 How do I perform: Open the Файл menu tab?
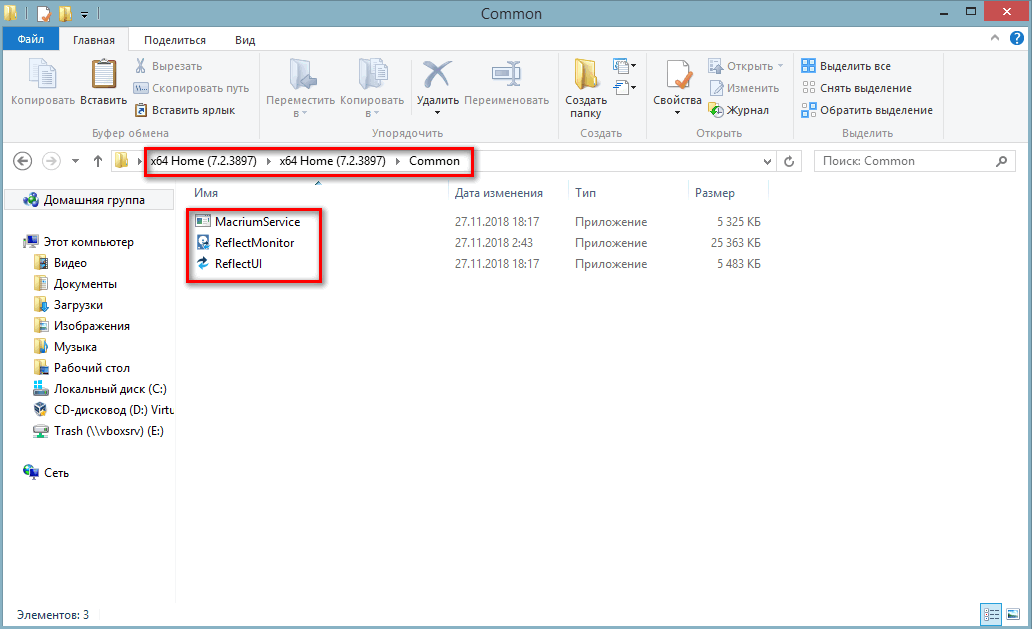click(x=30, y=40)
